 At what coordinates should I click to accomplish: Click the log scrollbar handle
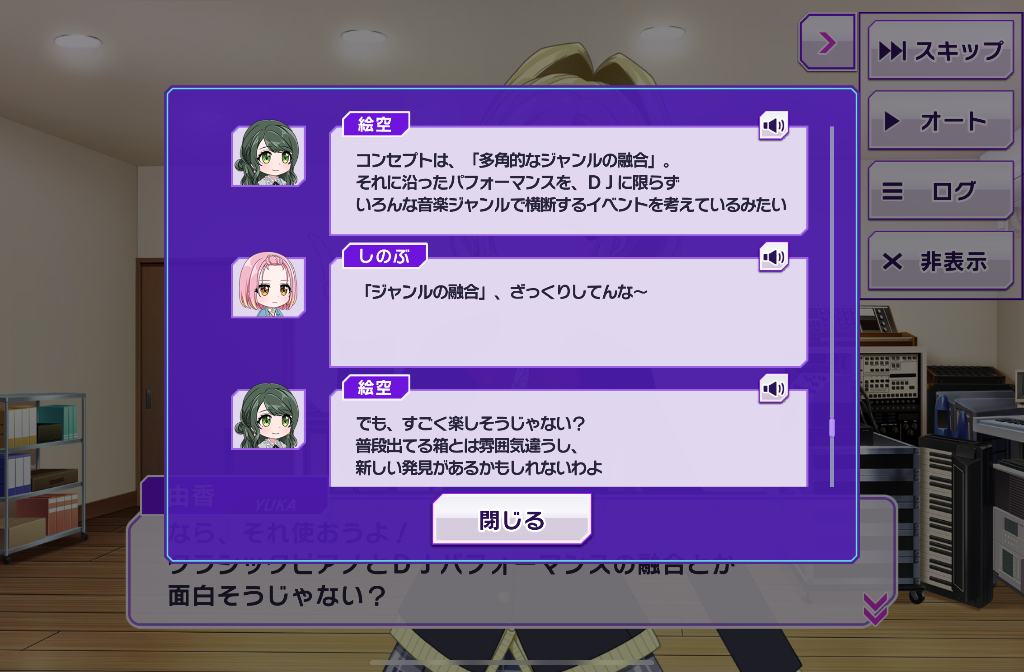click(832, 428)
